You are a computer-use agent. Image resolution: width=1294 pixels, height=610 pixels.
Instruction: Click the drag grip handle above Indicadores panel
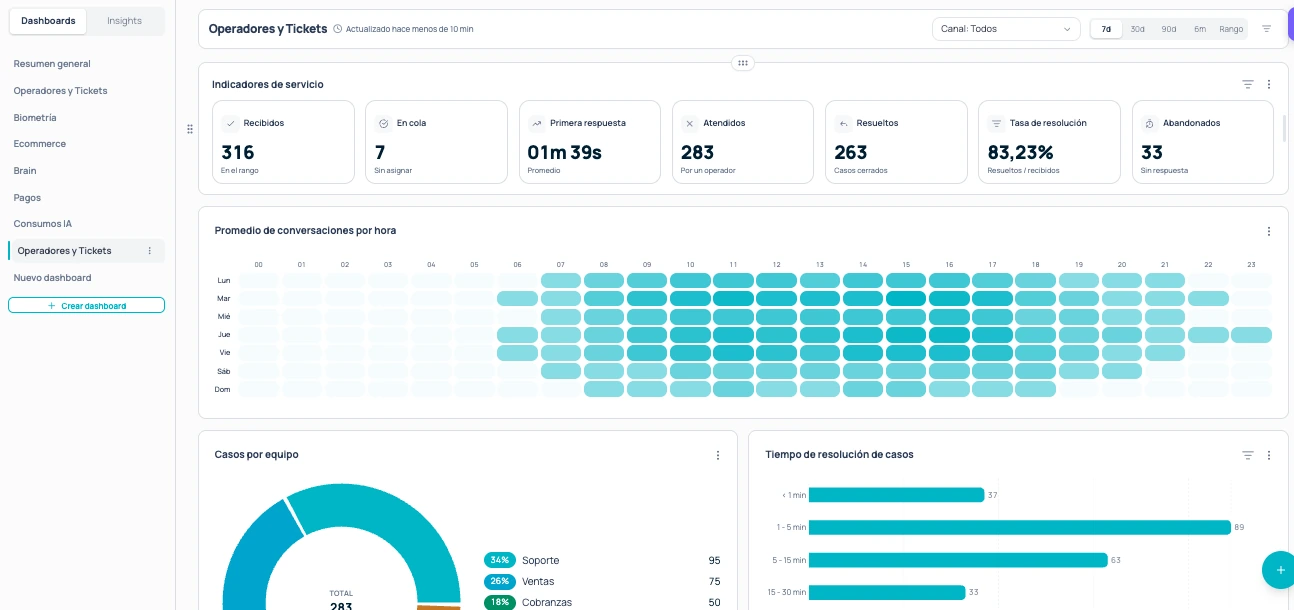tap(742, 63)
